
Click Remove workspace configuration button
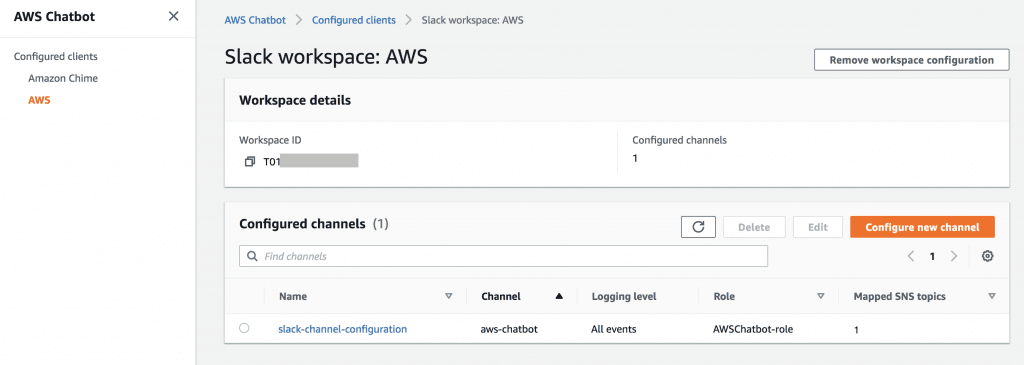(911, 59)
